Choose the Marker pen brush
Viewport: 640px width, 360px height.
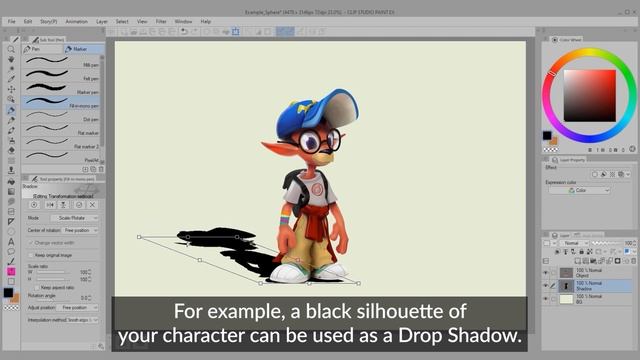tap(61, 89)
